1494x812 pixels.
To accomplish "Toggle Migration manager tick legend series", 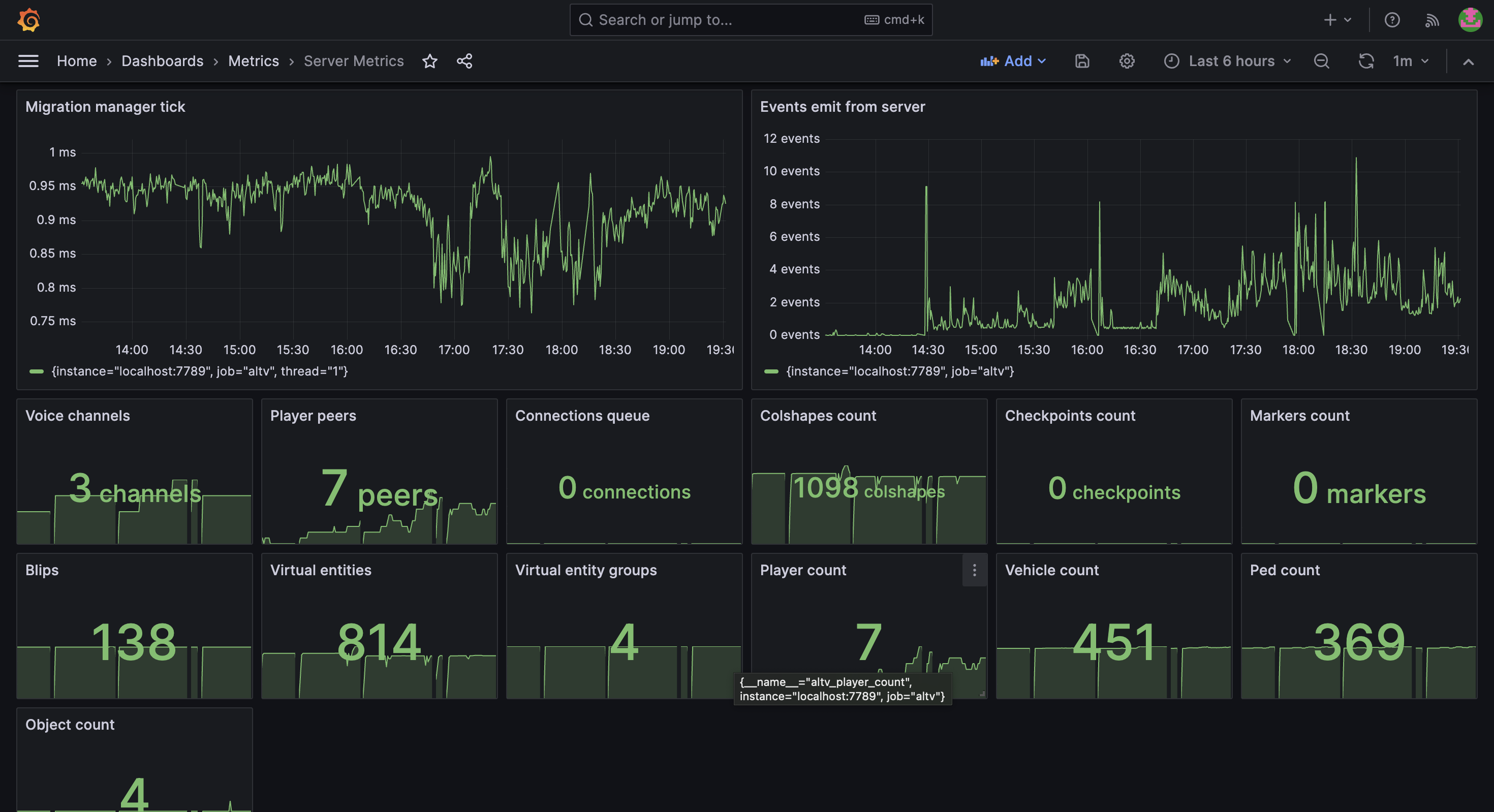I will (199, 371).
